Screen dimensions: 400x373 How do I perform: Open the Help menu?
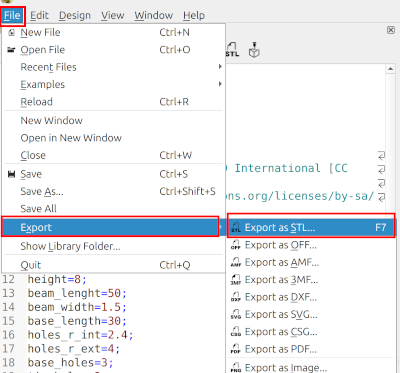pos(194,16)
